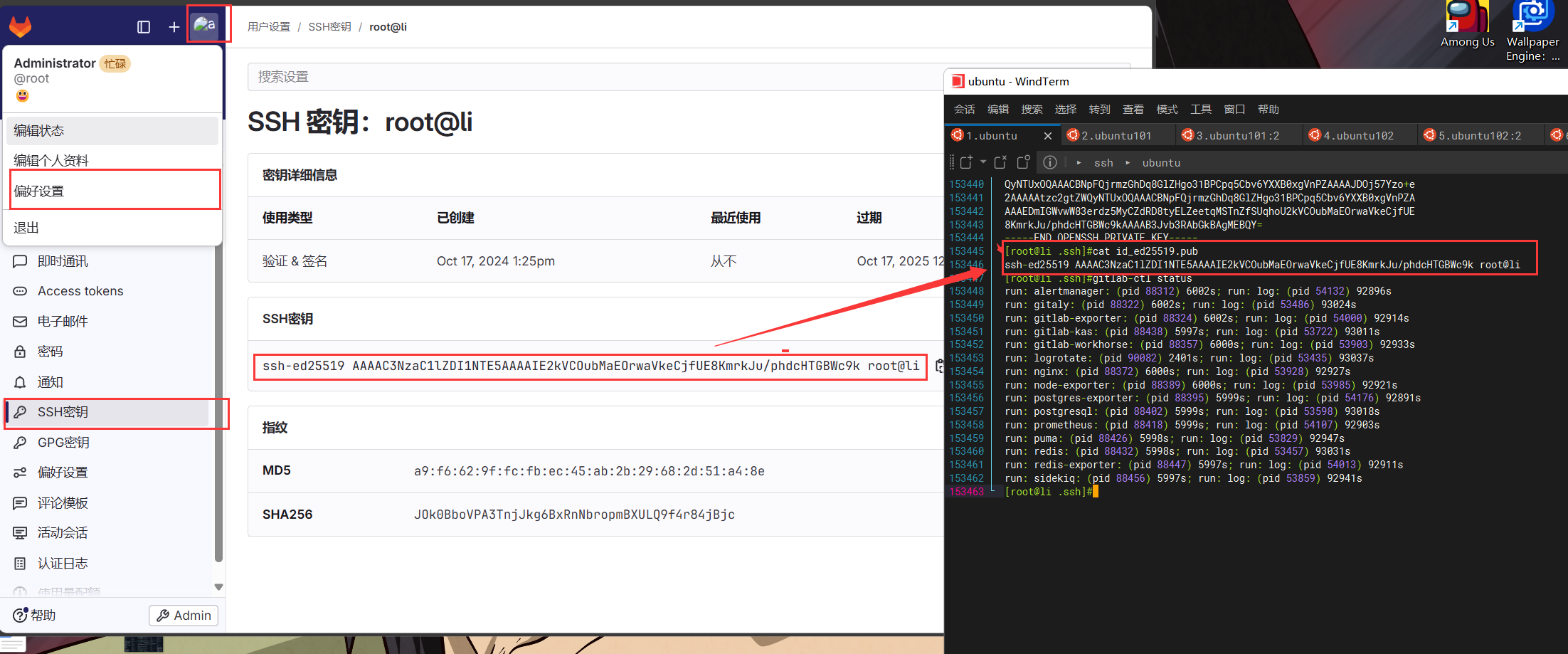Click the ssh-ed25519 public key text
The height and width of the screenshot is (654, 1568).
(x=590, y=366)
